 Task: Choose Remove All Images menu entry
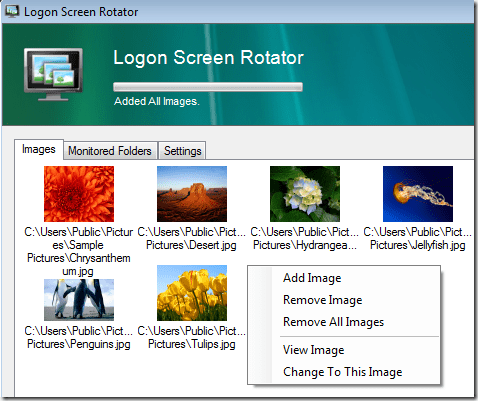tap(344, 322)
